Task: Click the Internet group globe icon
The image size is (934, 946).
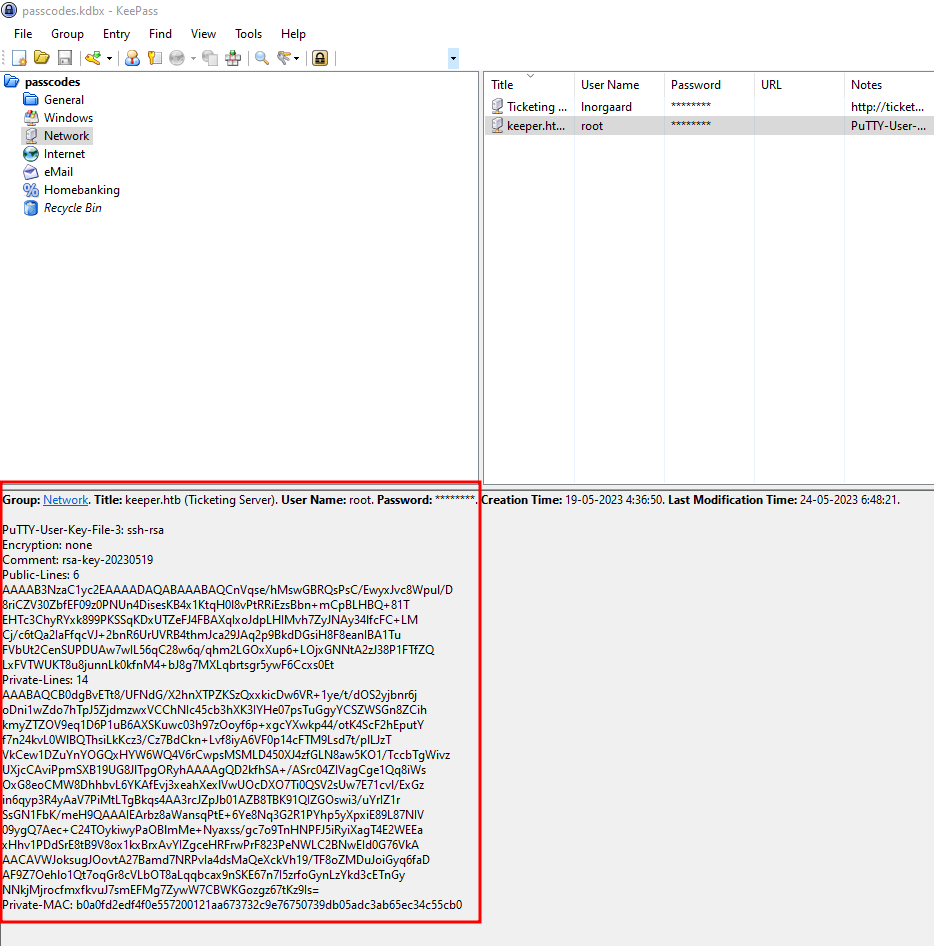Action: click(31, 154)
